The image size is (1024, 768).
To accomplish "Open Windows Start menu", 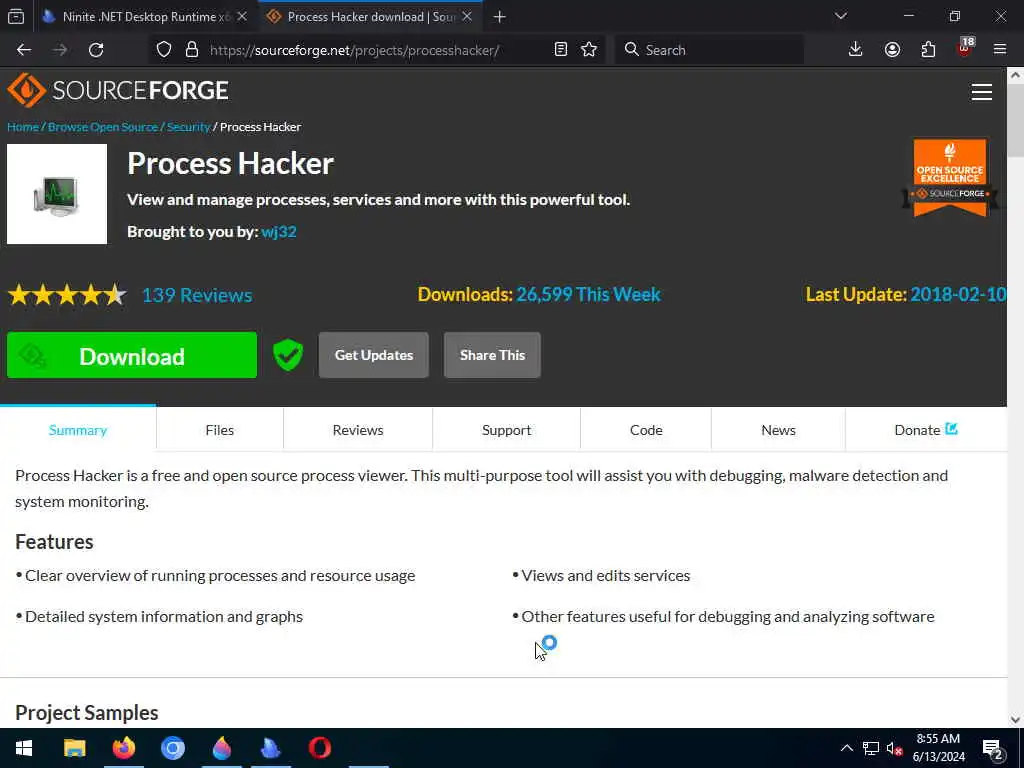I will click(24, 748).
